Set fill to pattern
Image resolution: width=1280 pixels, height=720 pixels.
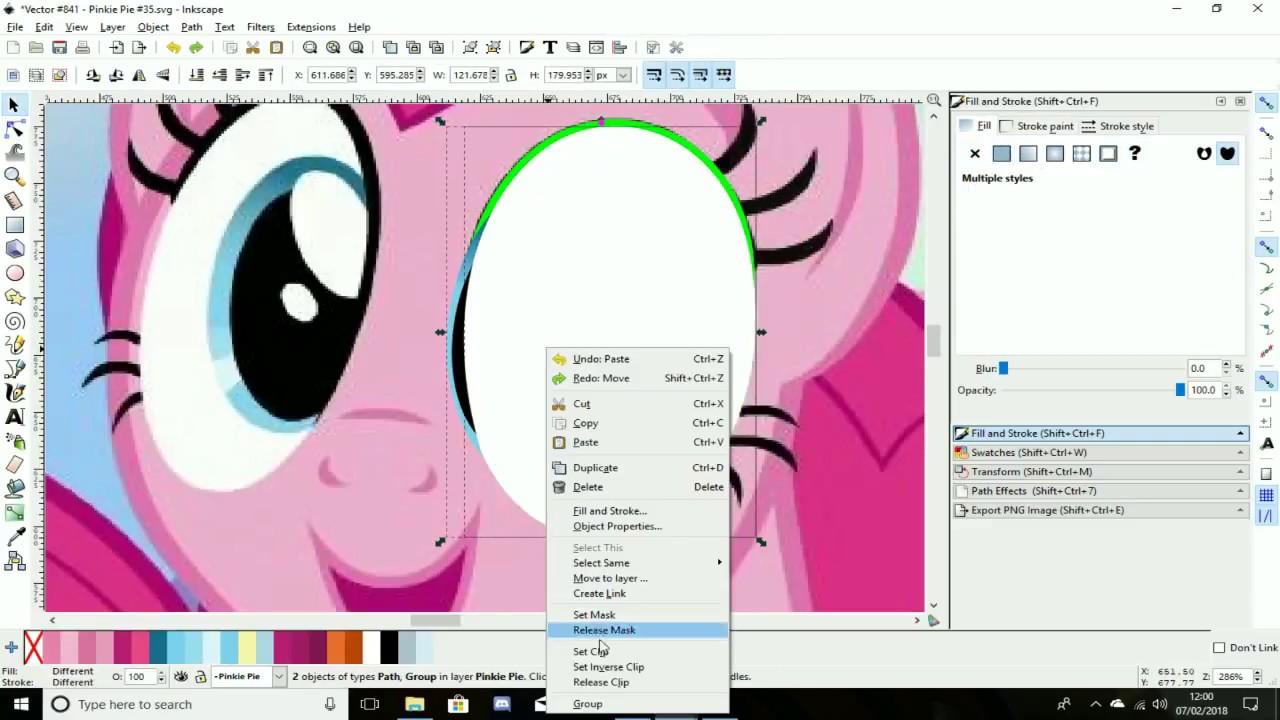click(x=1081, y=153)
